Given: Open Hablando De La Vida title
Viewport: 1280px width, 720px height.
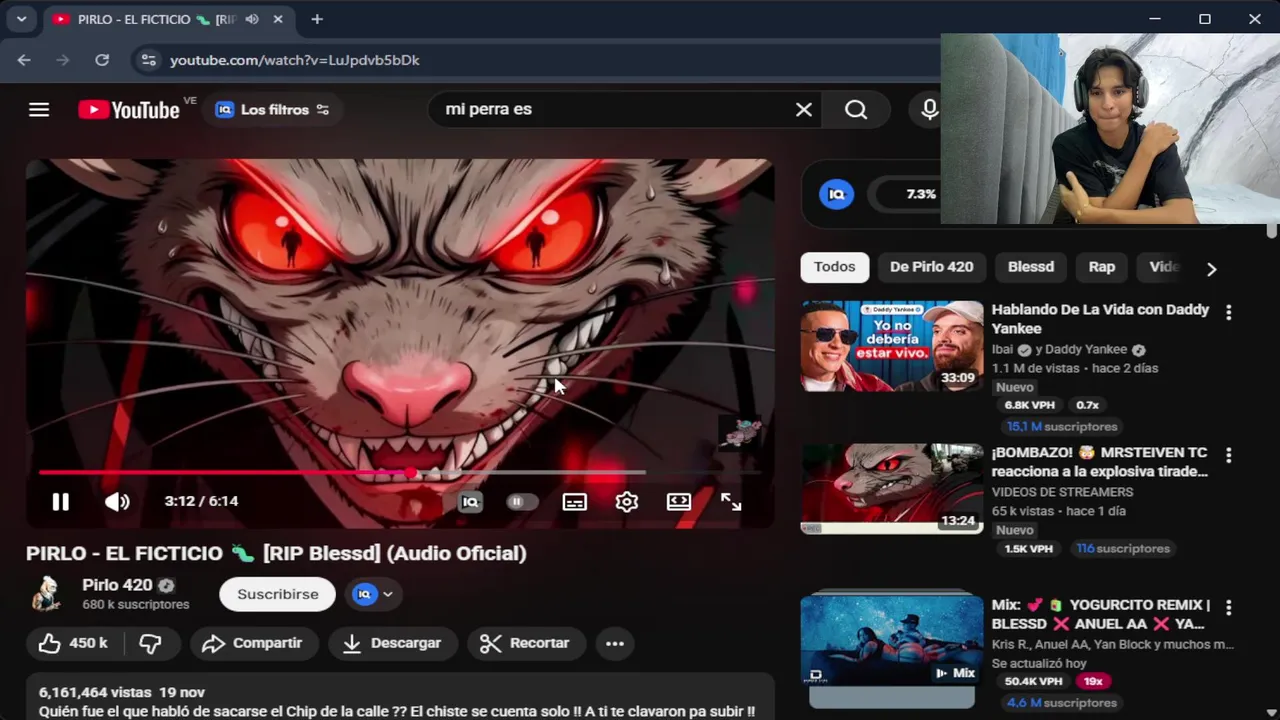Looking at the screenshot, I should 1100,319.
